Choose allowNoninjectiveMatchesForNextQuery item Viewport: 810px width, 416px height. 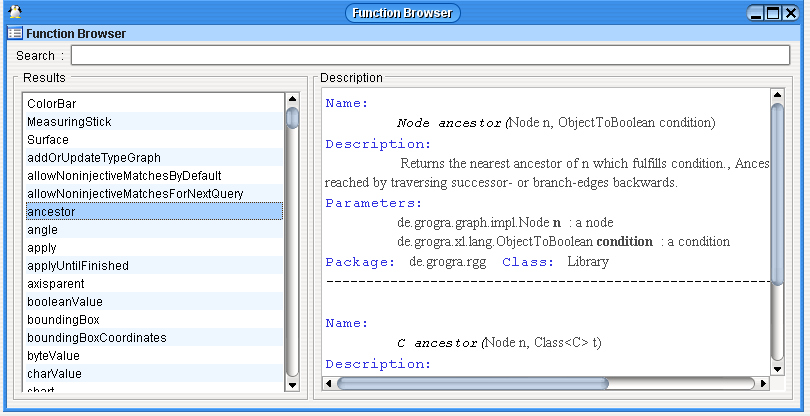point(135,194)
